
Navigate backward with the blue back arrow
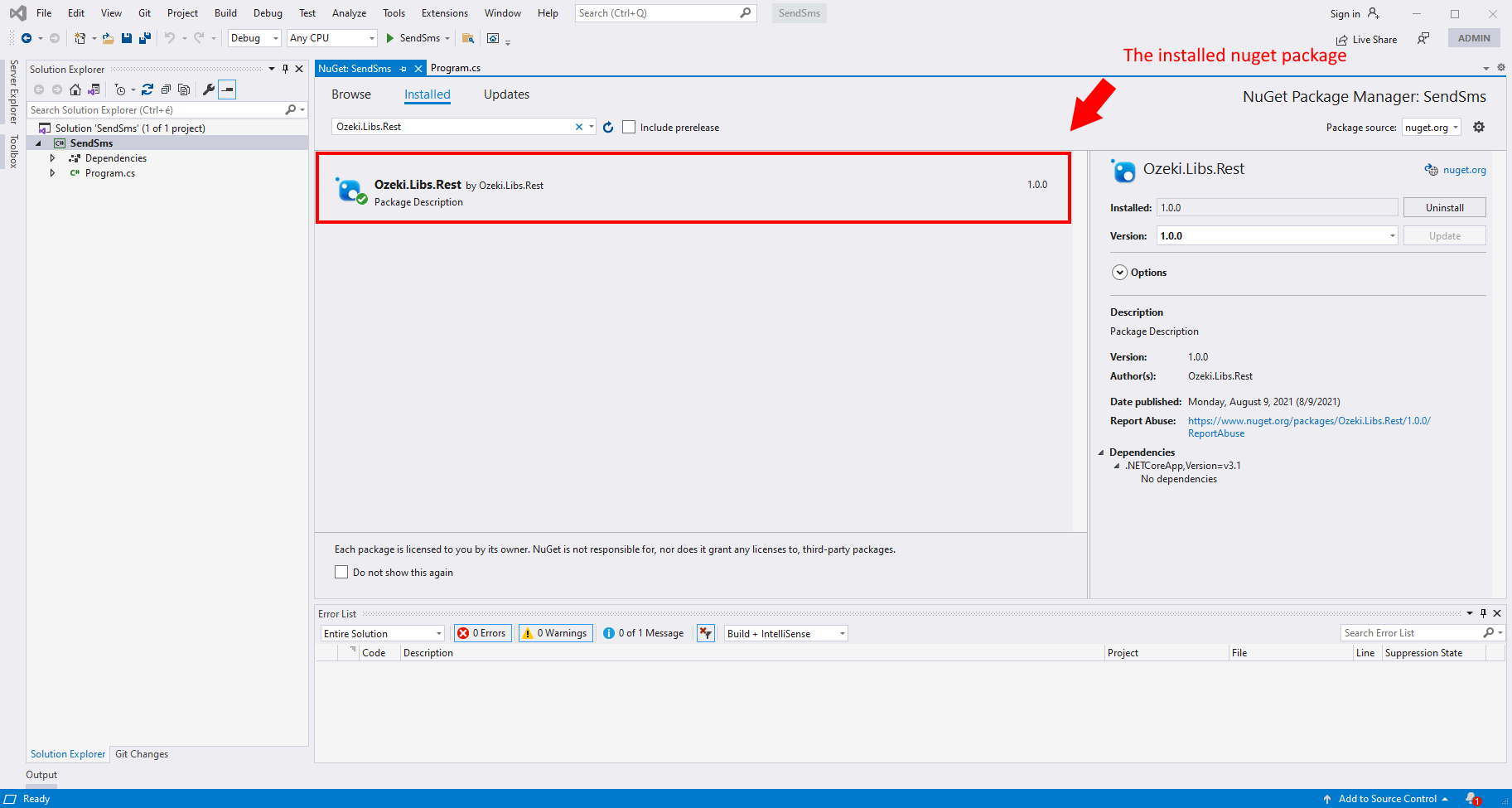click(27, 38)
